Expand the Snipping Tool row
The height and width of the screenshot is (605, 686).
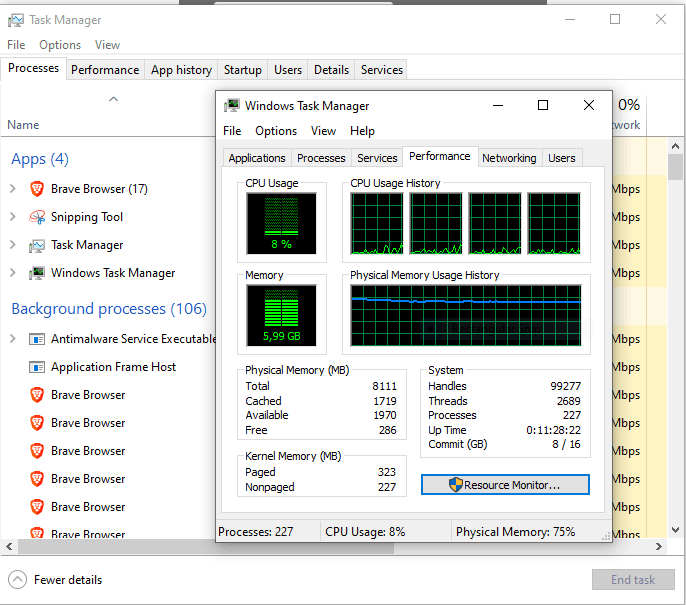(13, 217)
